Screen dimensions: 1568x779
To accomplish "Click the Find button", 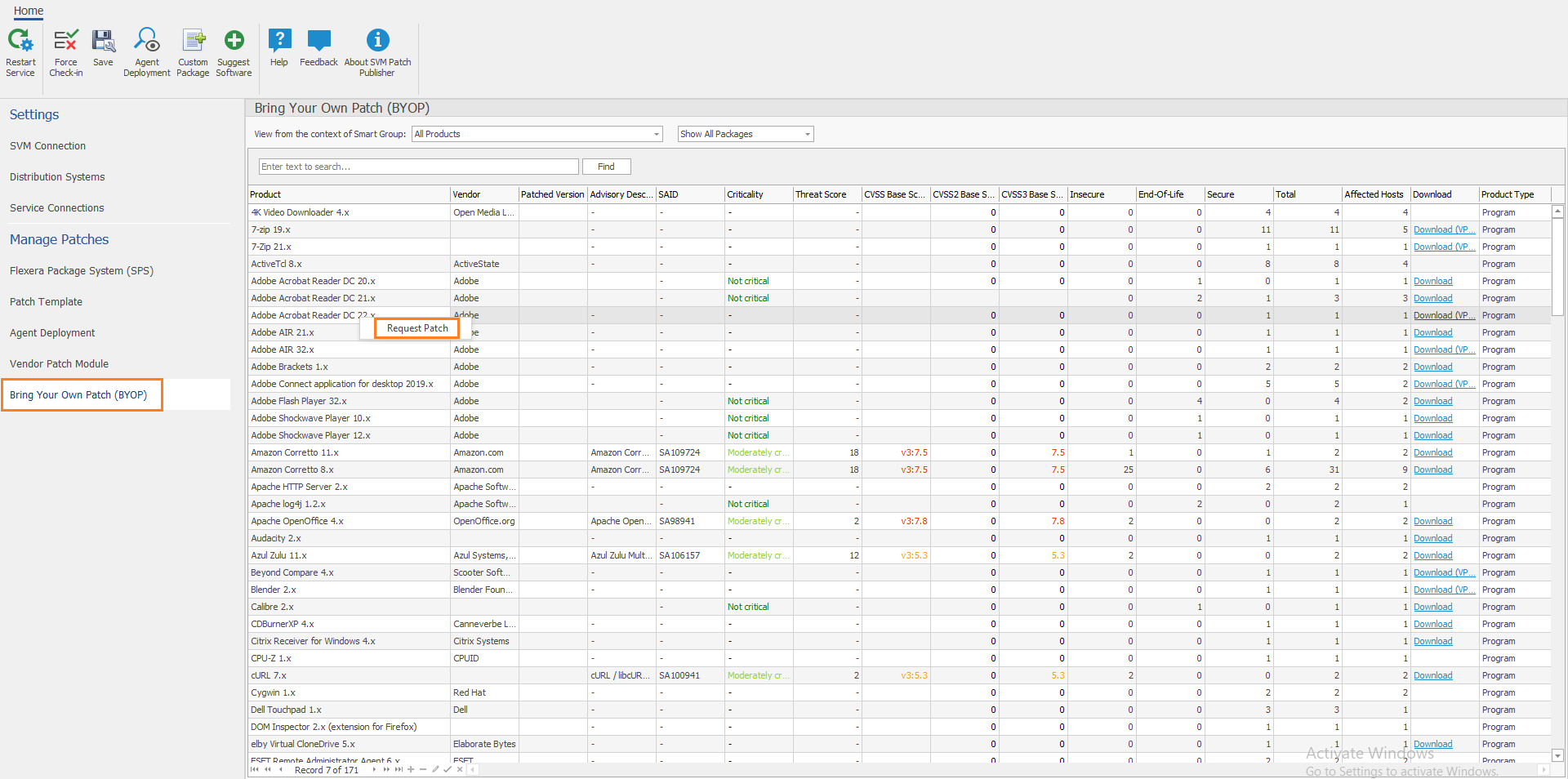I will (606, 167).
